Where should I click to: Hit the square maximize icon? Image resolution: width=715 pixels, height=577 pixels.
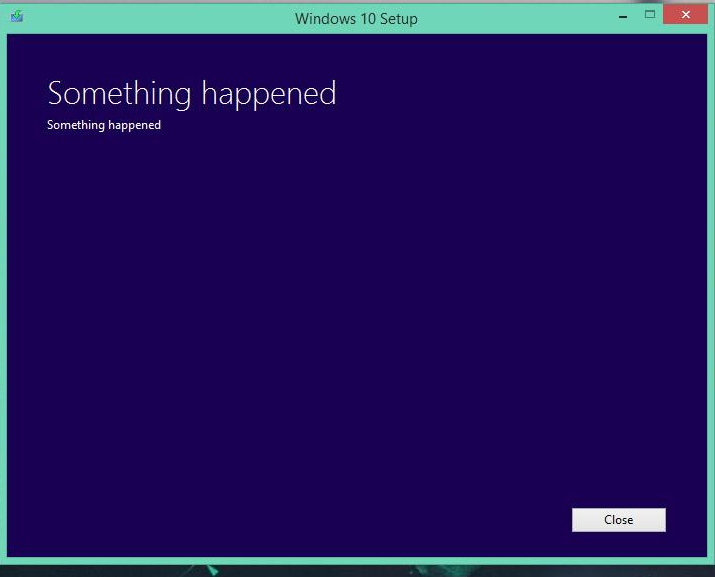pyautogui.click(x=650, y=15)
